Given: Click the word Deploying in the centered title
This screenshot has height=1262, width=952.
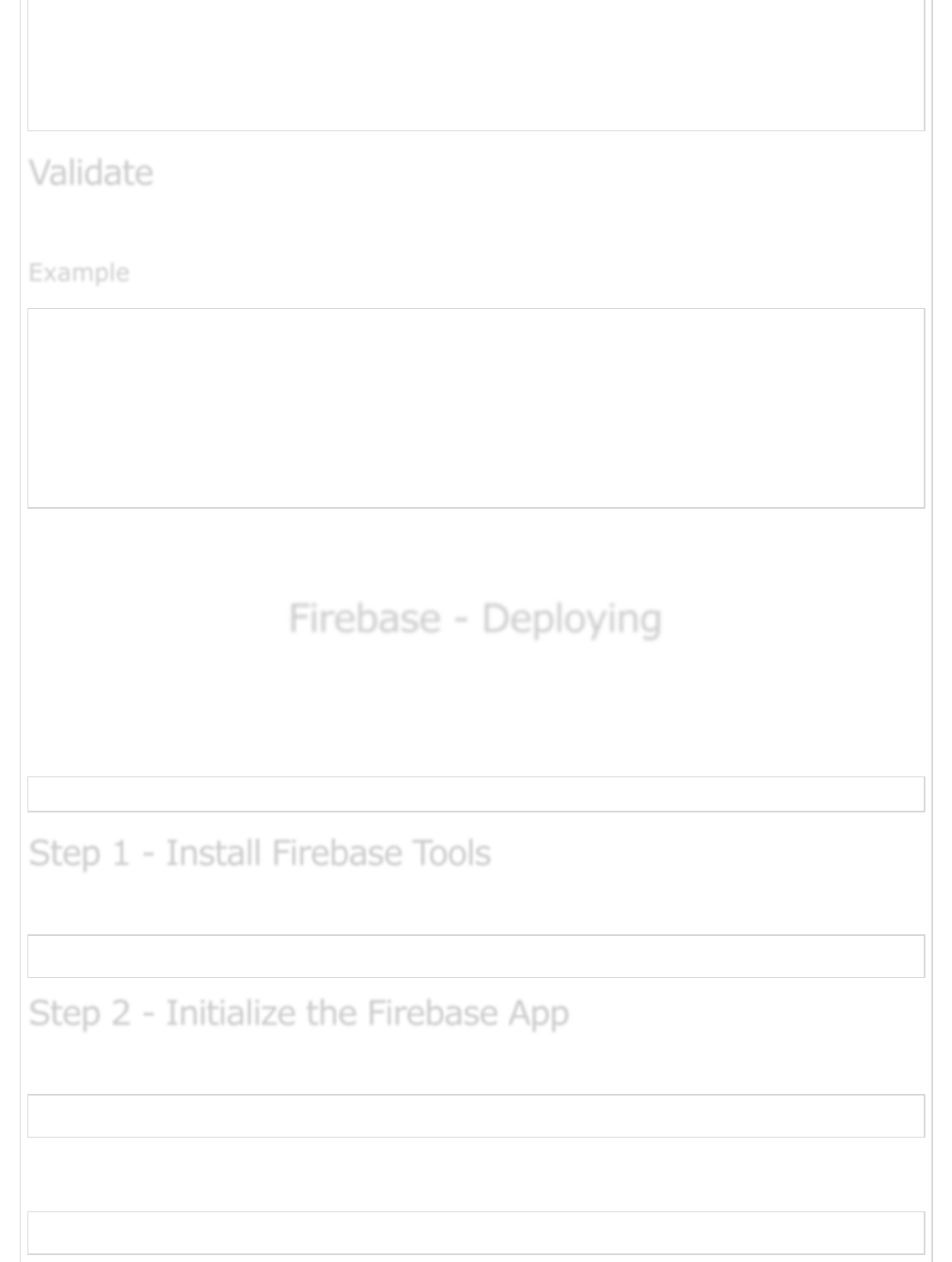Looking at the screenshot, I should click(571, 619).
